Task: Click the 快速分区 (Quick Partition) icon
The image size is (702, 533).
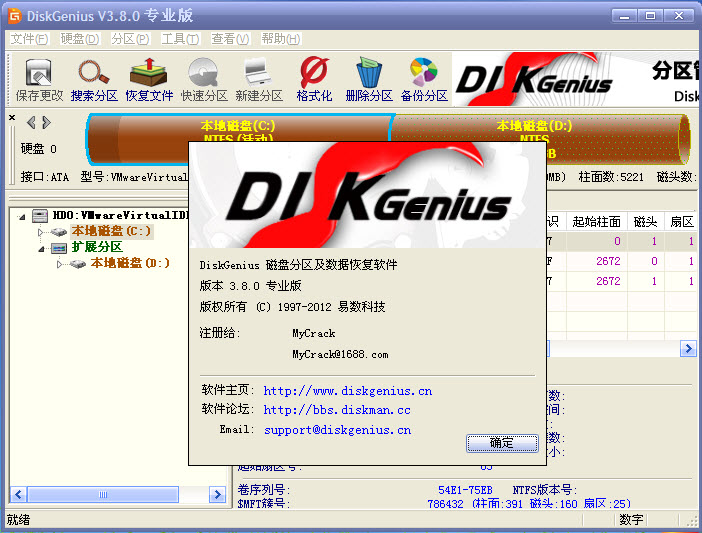Action: [x=204, y=79]
